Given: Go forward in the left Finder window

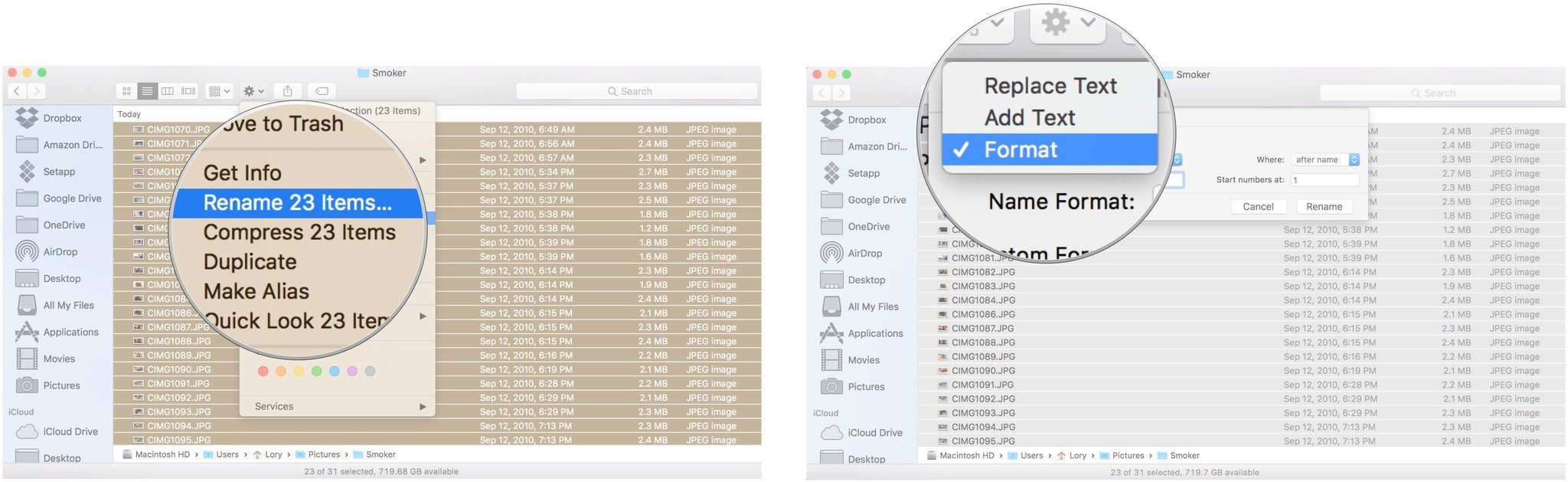Looking at the screenshot, I should [x=36, y=91].
